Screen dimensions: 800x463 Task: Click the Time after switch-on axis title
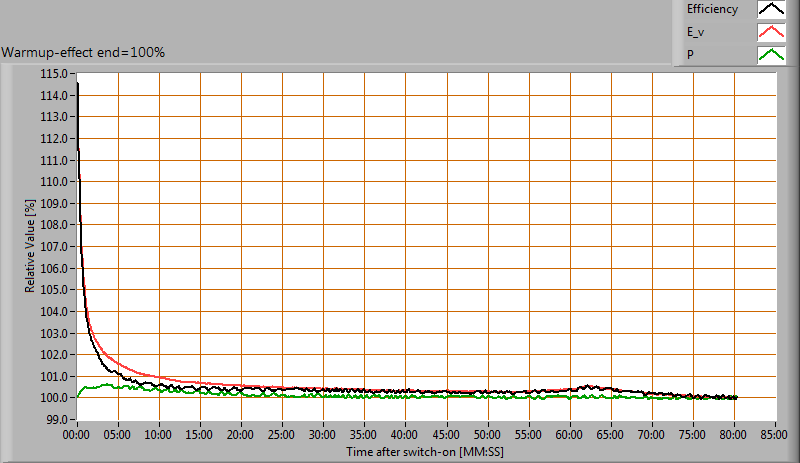pos(426,452)
